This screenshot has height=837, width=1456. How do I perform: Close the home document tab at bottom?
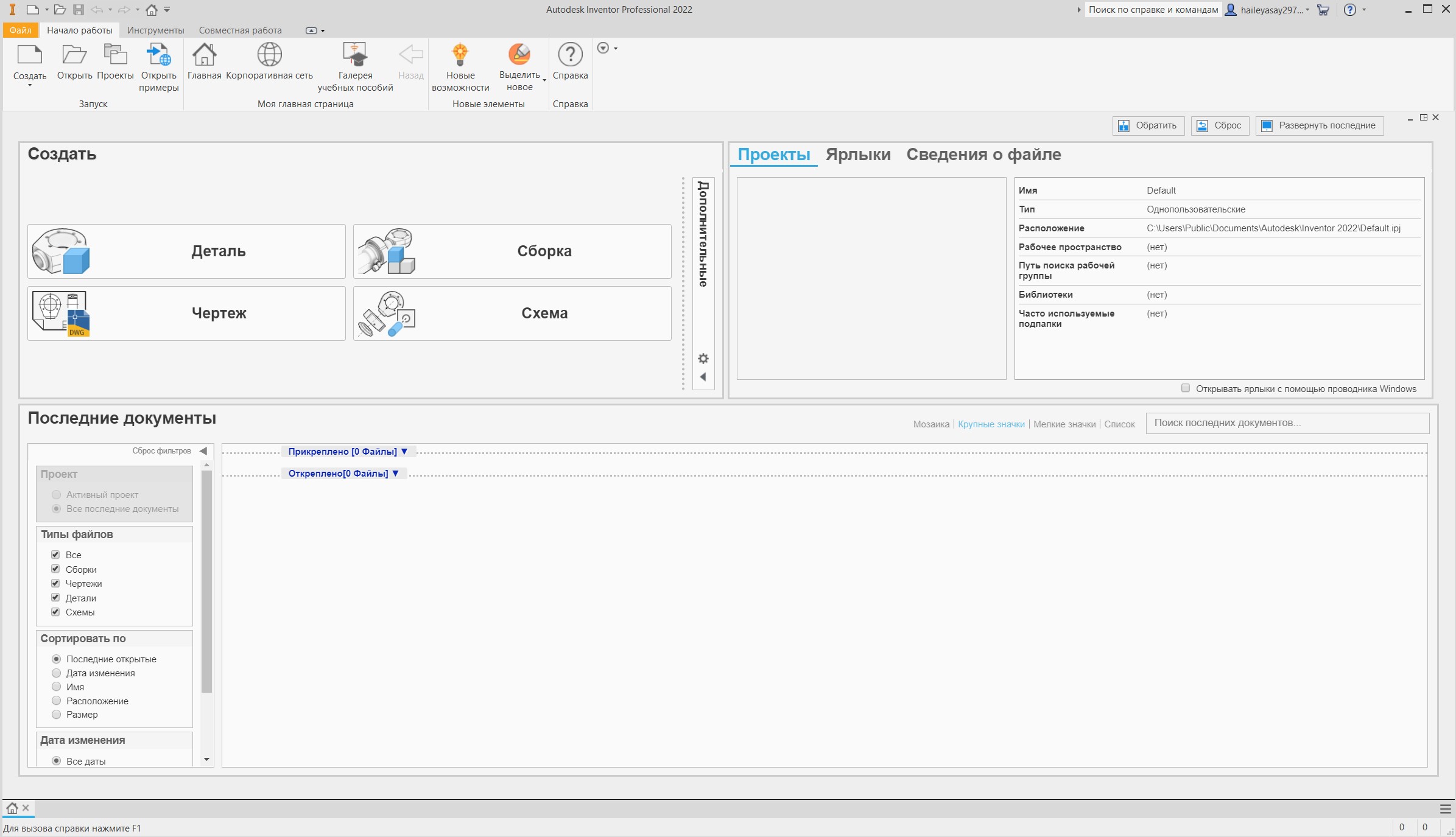[26, 808]
